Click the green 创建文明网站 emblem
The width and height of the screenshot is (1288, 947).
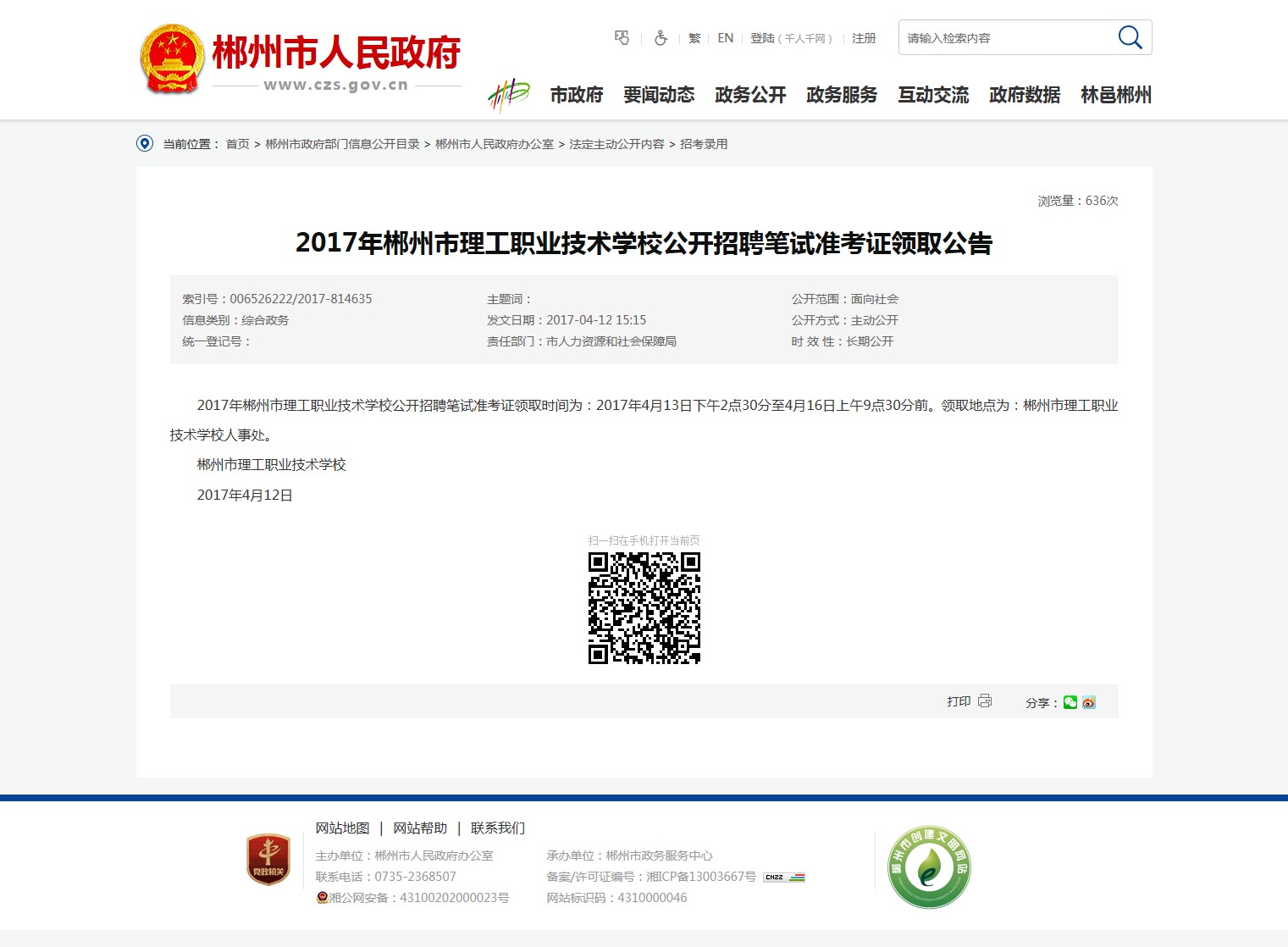coord(929,867)
